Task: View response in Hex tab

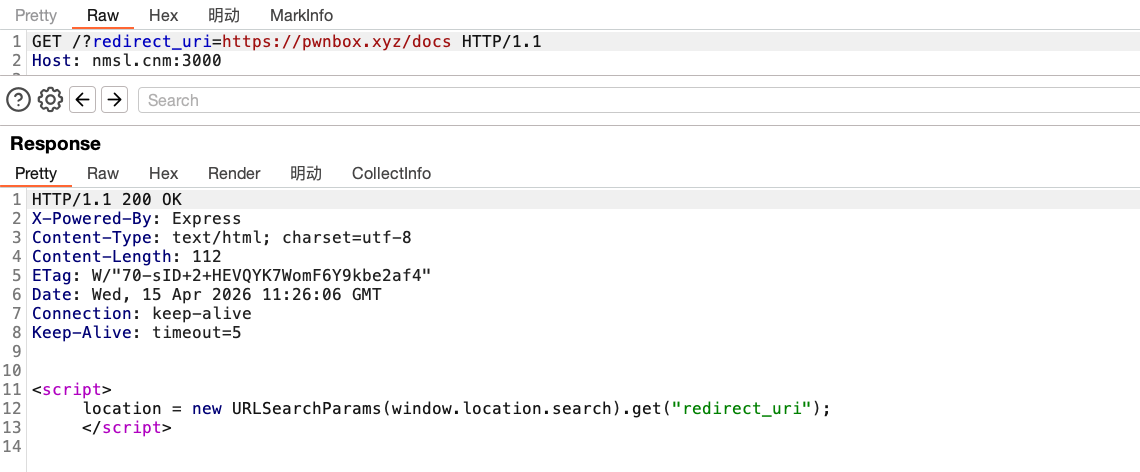Action: 164,173
